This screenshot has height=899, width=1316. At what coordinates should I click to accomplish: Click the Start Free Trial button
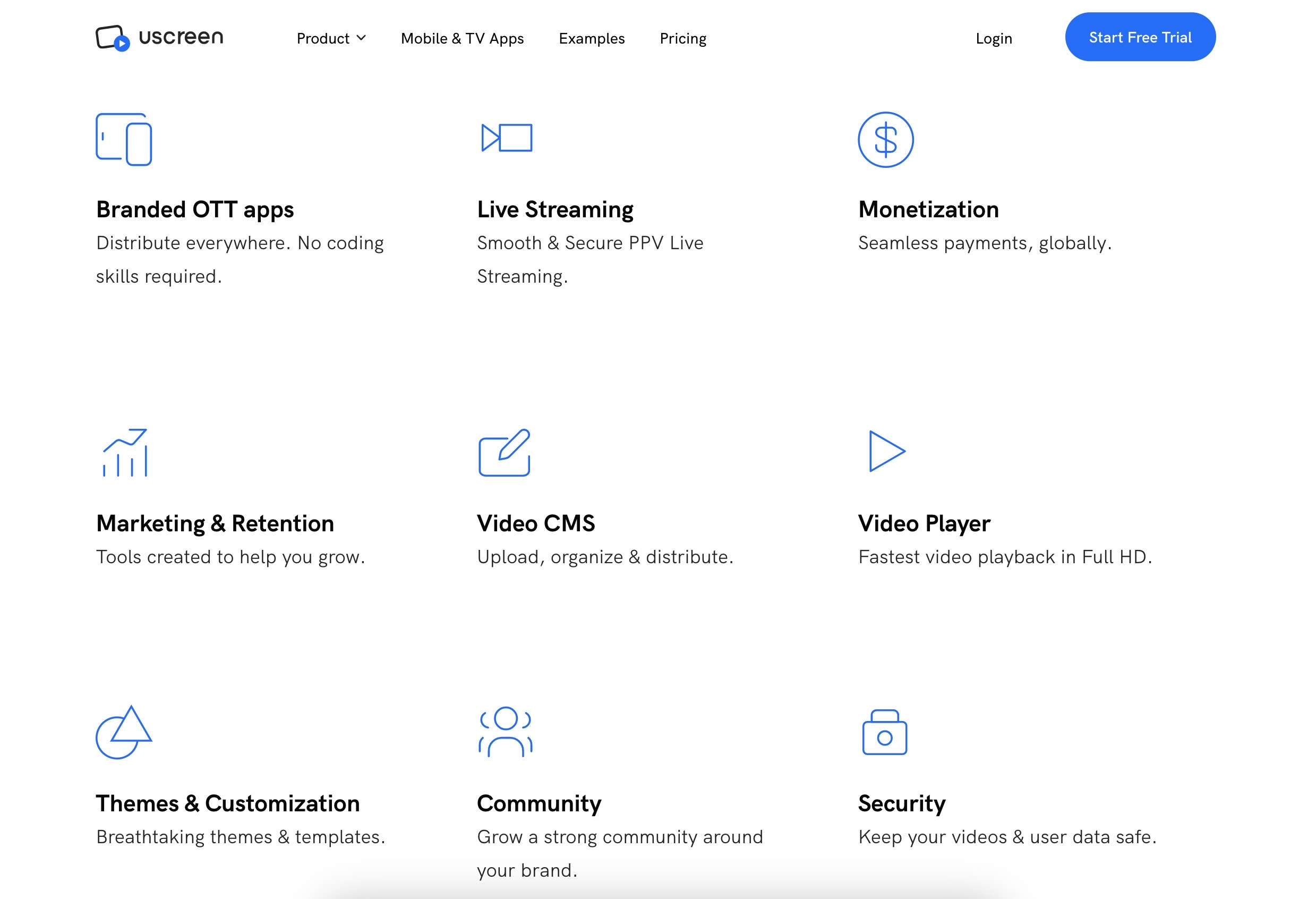1140,37
